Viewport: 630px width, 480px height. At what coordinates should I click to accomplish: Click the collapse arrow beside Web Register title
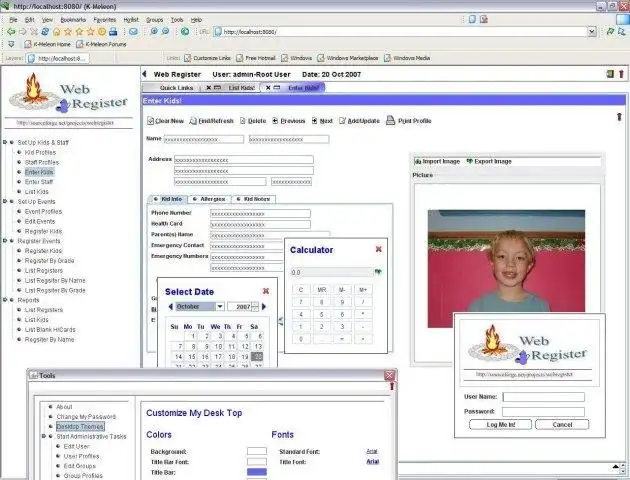(x=145, y=74)
